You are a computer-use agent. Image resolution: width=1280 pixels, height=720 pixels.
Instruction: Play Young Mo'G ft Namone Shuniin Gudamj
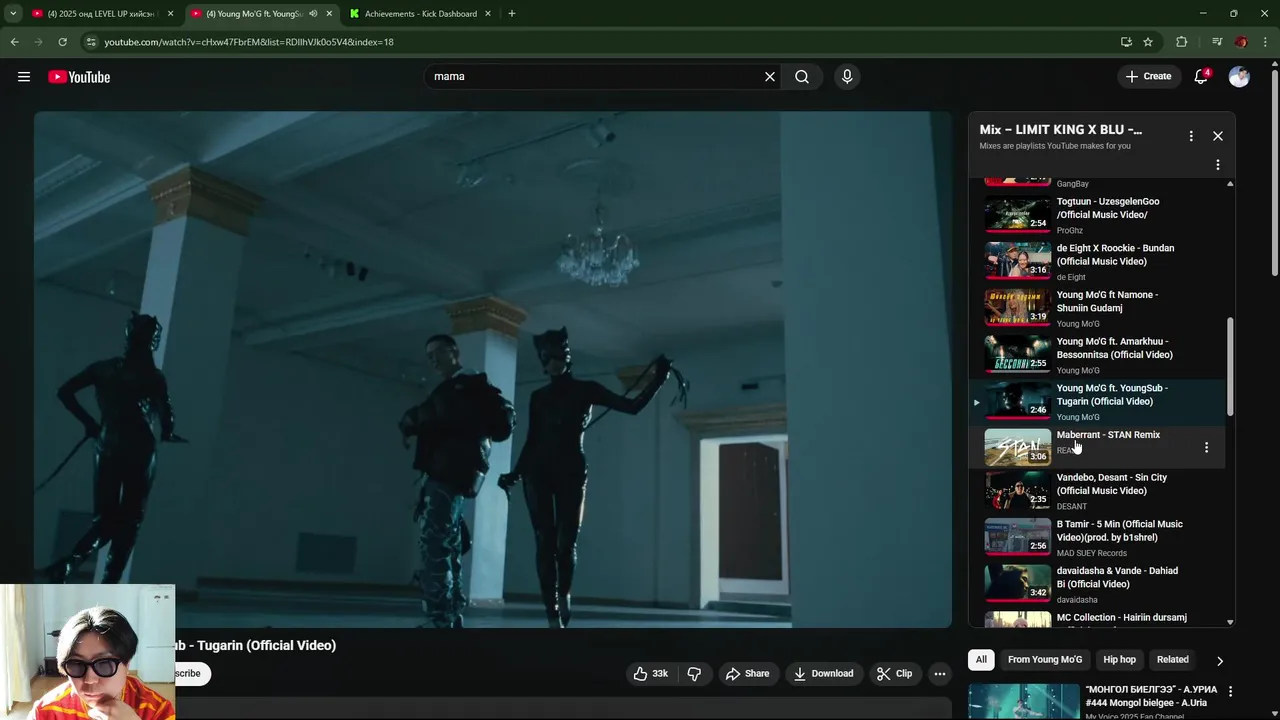coord(1097,308)
